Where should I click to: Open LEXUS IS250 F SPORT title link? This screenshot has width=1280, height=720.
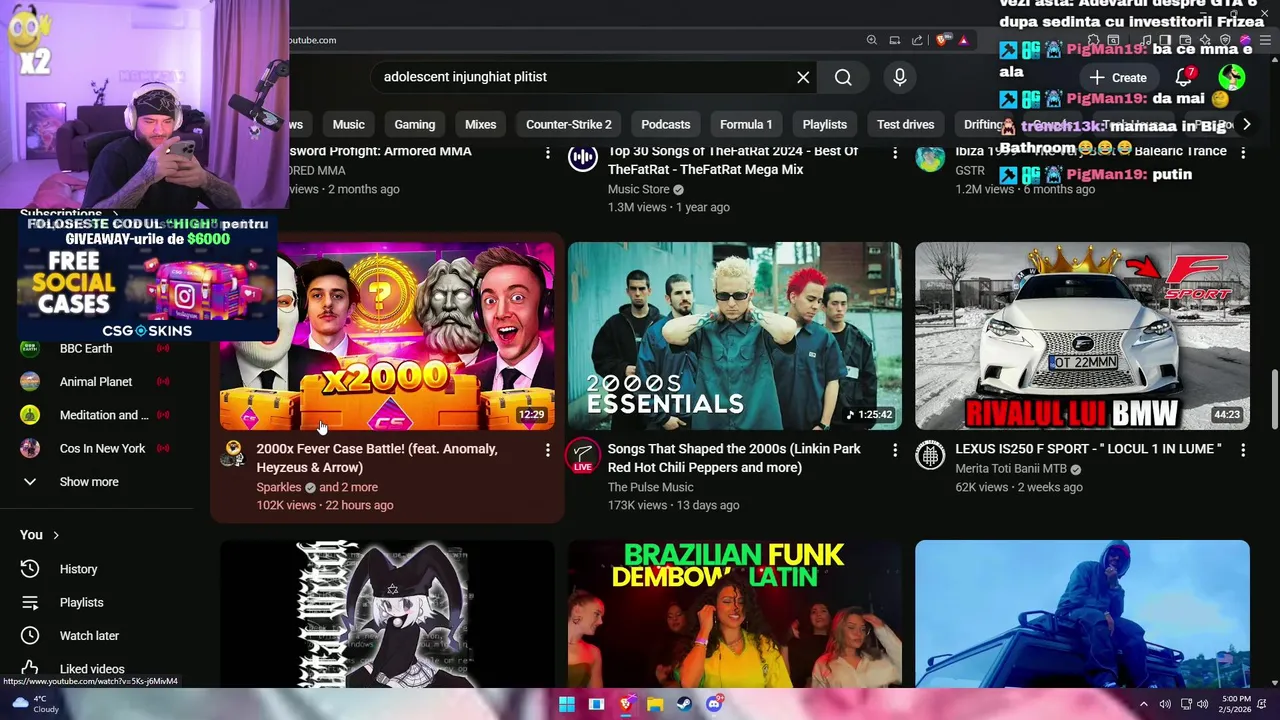coord(1088,449)
